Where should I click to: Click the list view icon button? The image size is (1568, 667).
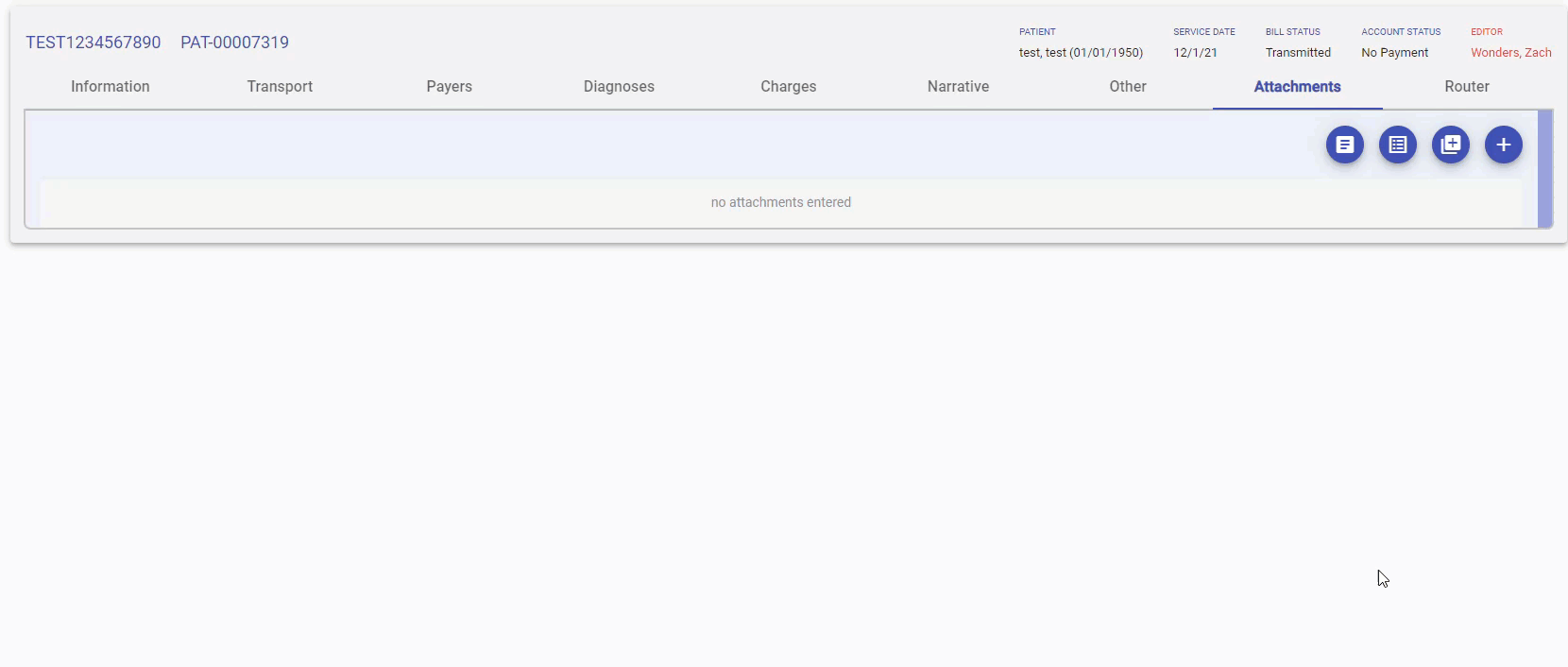(1397, 145)
